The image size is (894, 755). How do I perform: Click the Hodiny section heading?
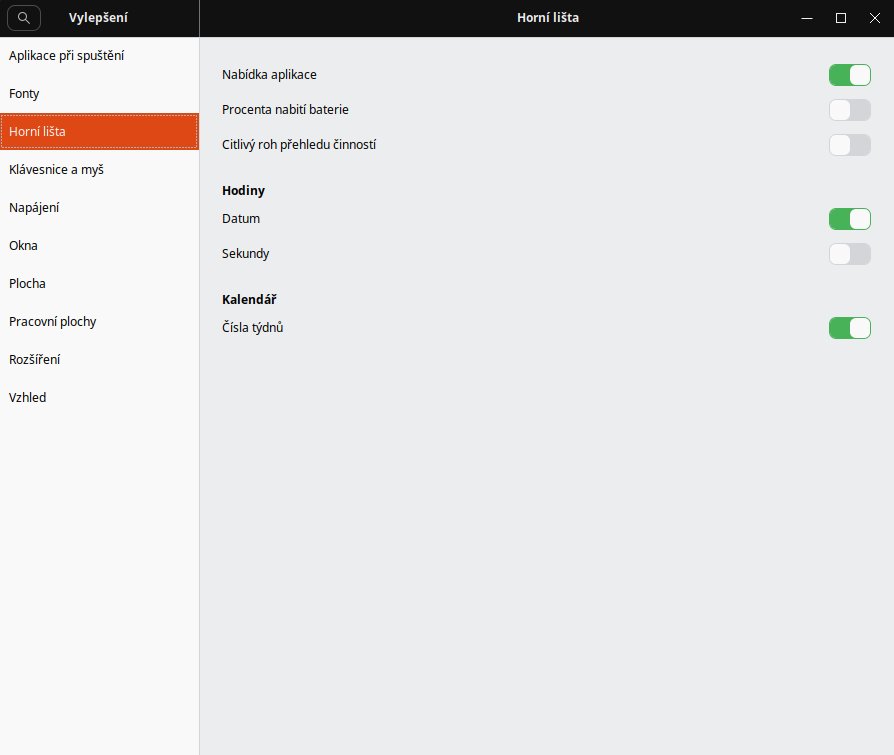coord(243,190)
